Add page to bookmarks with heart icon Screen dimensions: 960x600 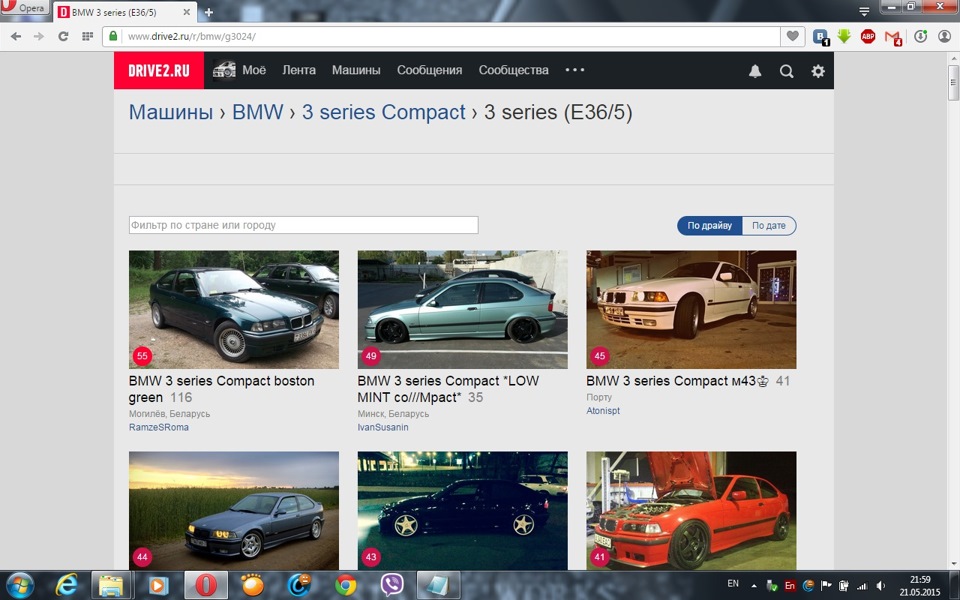[792, 36]
